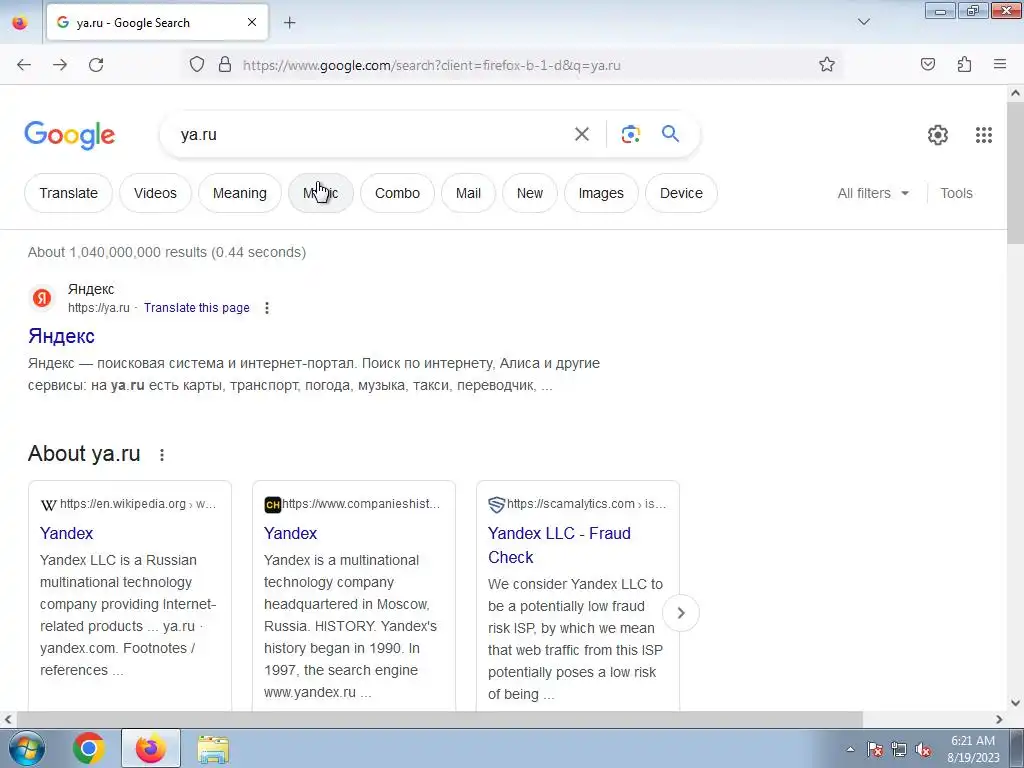Screen dimensions: 1024x768
Task: Apply the Device filter chip
Action: (x=681, y=193)
